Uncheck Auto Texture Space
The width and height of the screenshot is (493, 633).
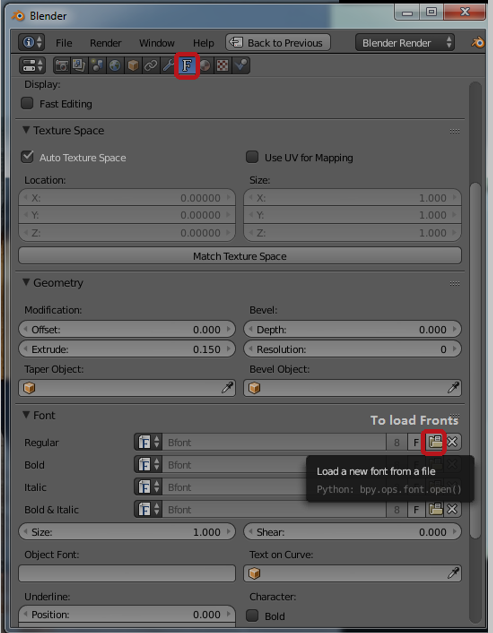(x=27, y=157)
